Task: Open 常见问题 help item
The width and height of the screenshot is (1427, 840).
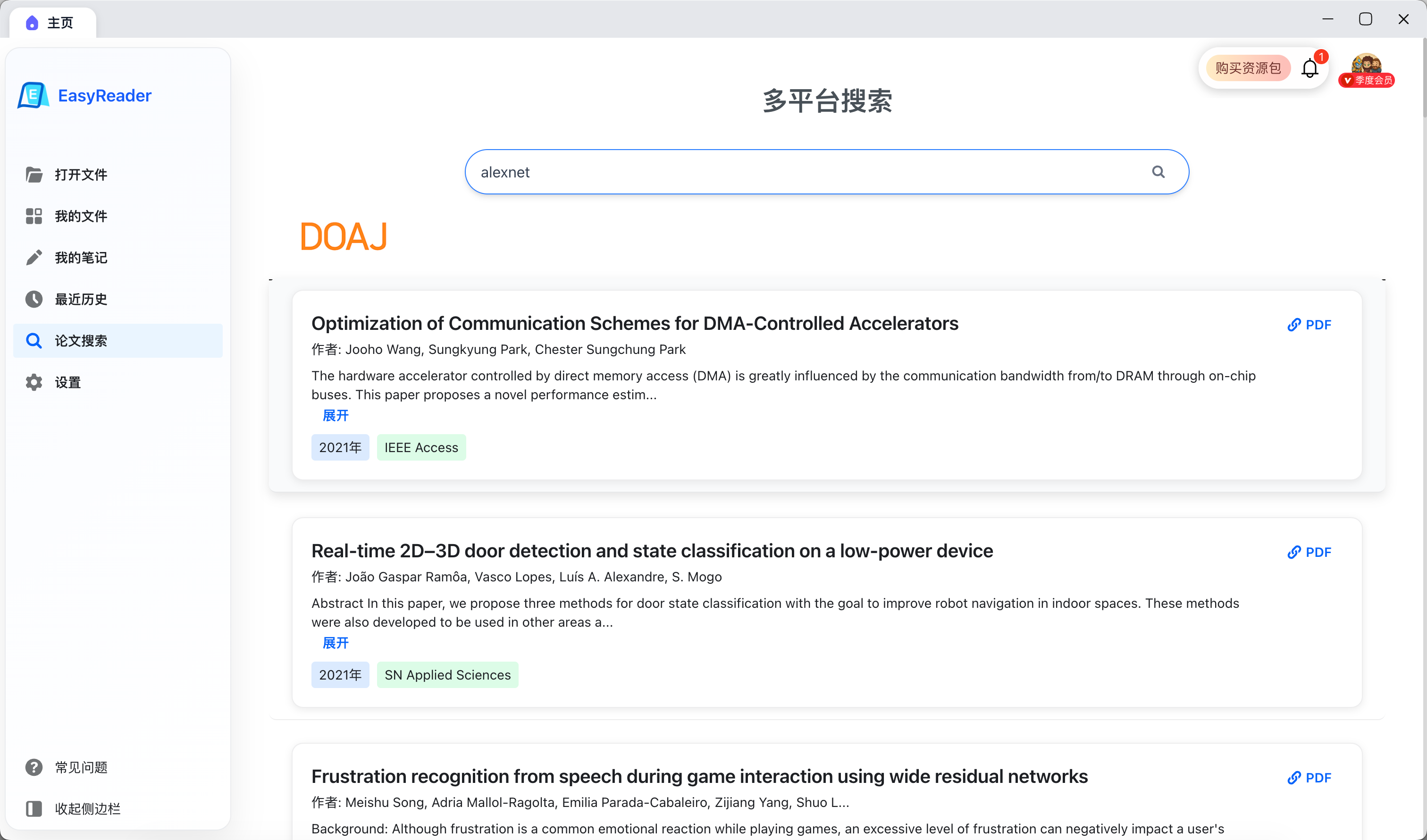Action: click(80, 767)
